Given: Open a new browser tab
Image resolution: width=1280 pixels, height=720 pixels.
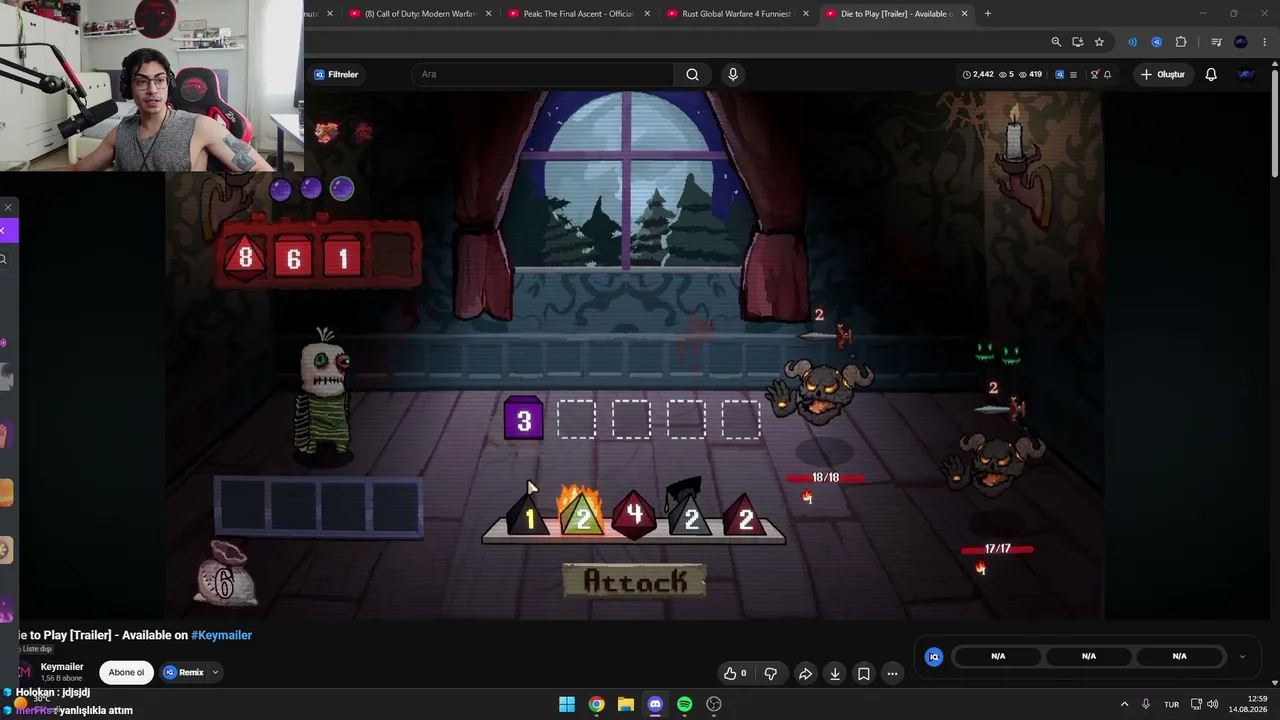Looking at the screenshot, I should point(988,14).
